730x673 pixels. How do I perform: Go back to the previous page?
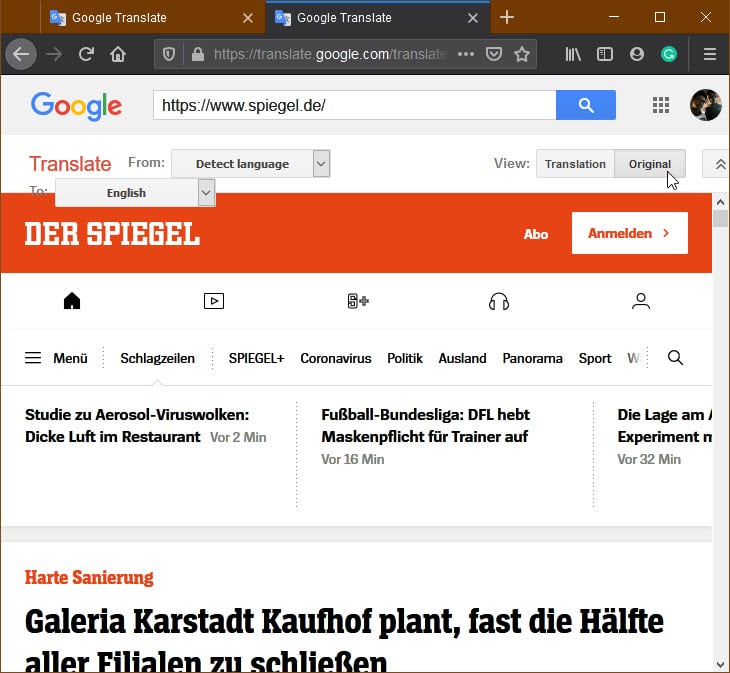tap(21, 54)
